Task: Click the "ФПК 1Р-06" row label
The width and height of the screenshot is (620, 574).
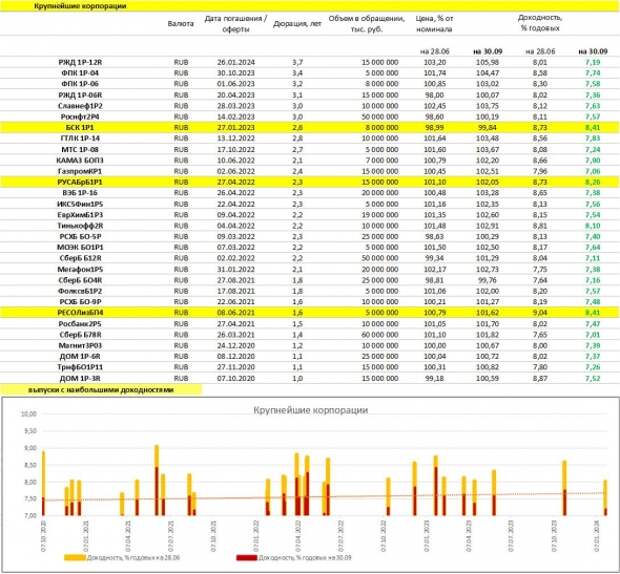Action: point(80,84)
